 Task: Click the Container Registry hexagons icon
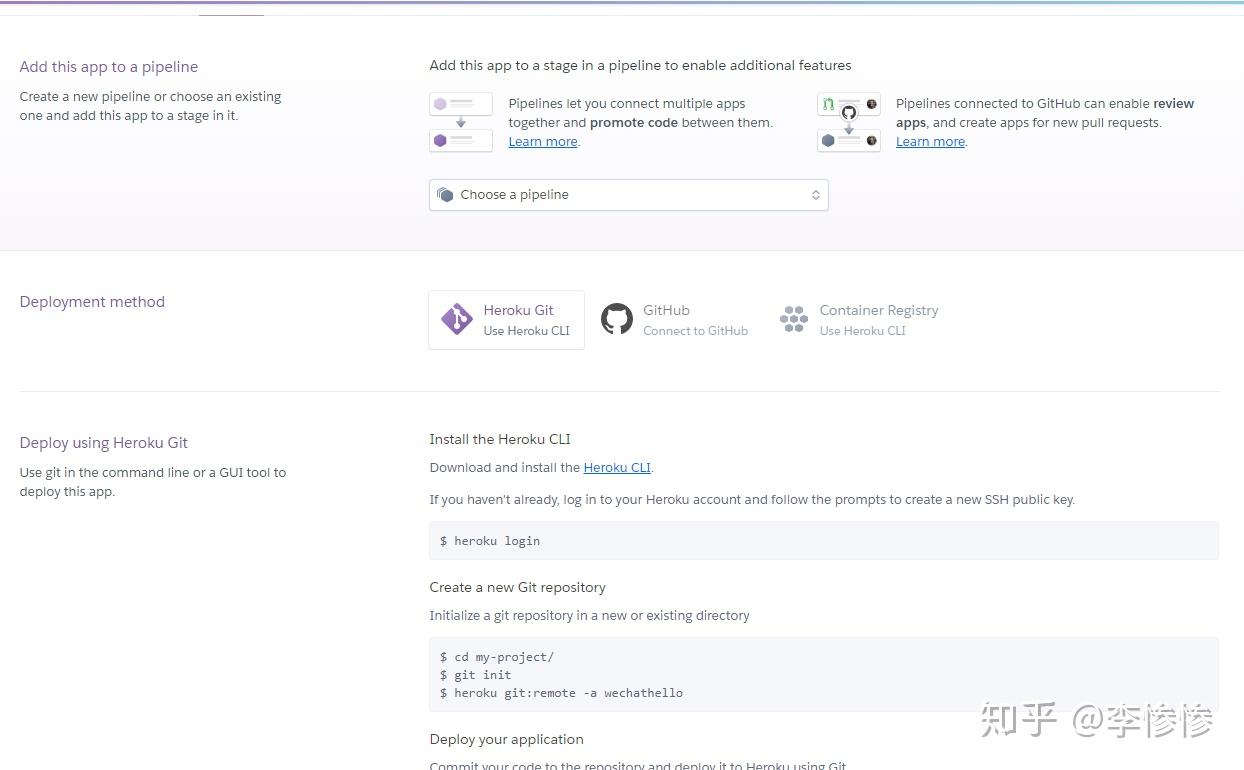coord(794,319)
